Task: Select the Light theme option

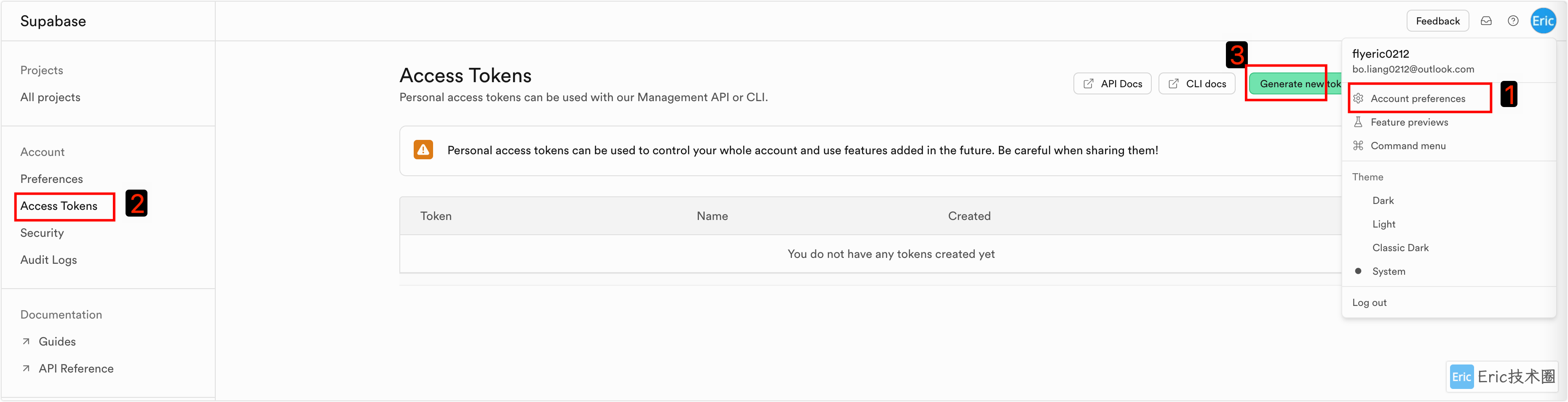Action: (1383, 224)
